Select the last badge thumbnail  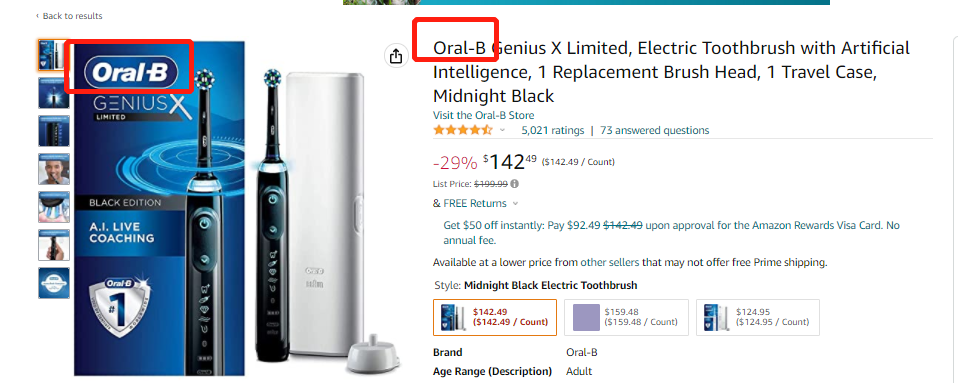click(x=54, y=283)
